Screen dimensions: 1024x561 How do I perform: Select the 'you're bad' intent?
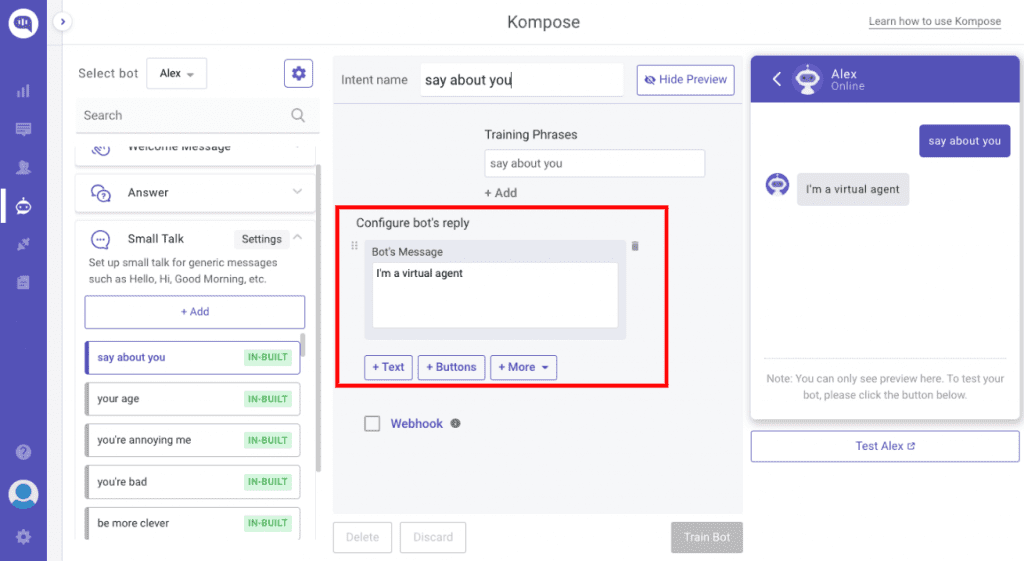pos(193,482)
